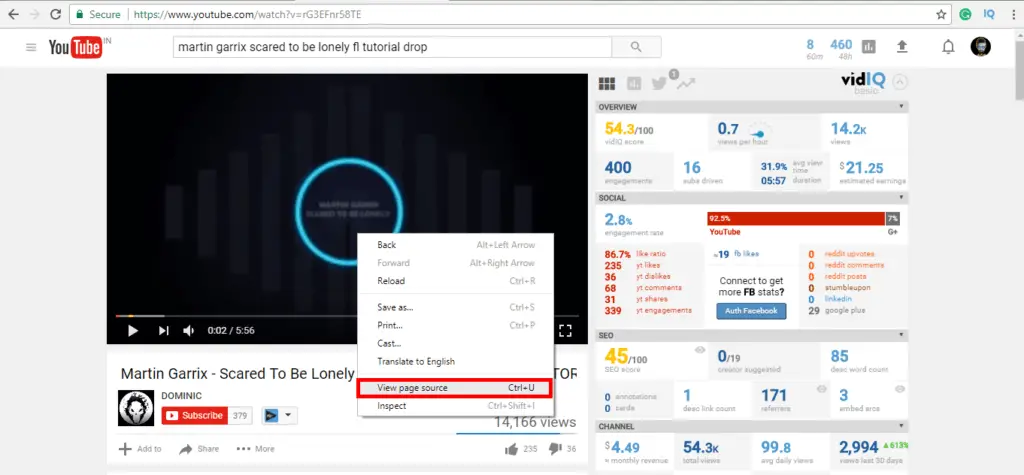Toggle the eye icon on SEO score
Image resolution: width=1024 pixels, height=475 pixels.
click(700, 350)
